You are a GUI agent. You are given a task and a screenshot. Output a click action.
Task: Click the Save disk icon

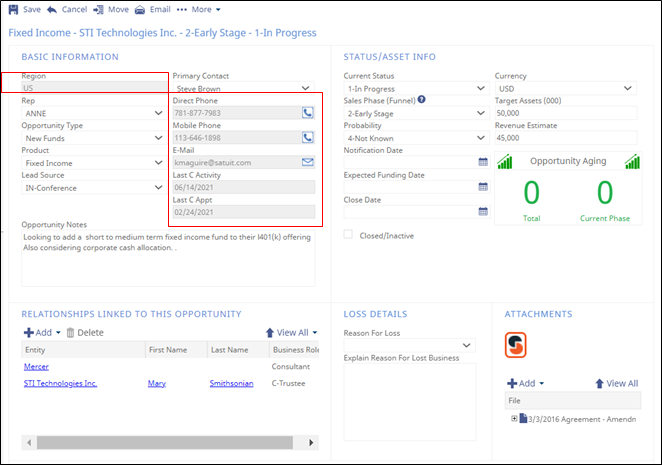point(14,9)
